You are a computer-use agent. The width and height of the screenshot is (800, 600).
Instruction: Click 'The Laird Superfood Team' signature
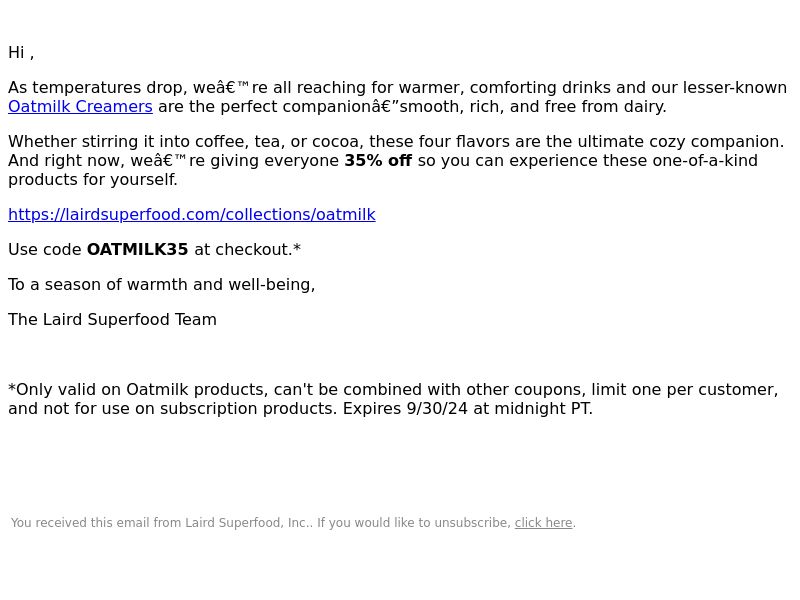[x=112, y=319]
